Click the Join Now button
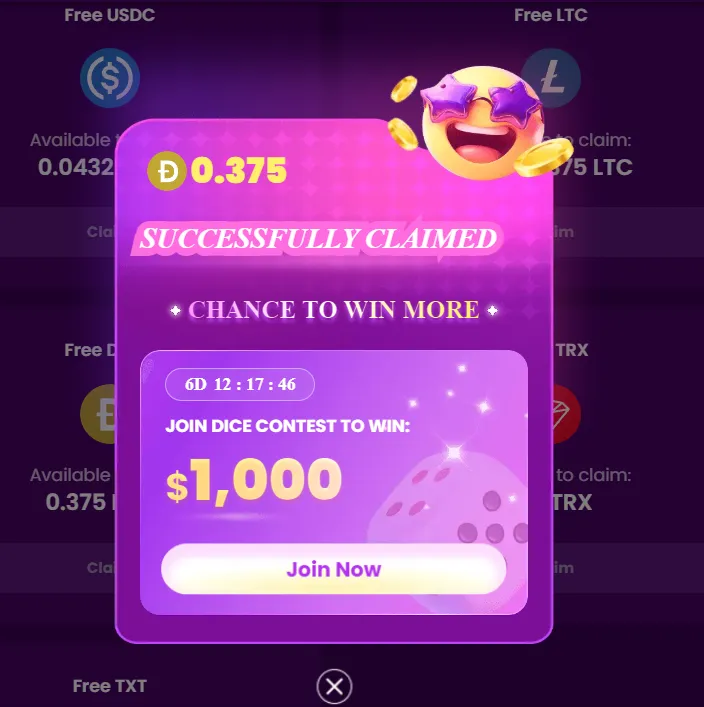 pyautogui.click(x=333, y=569)
